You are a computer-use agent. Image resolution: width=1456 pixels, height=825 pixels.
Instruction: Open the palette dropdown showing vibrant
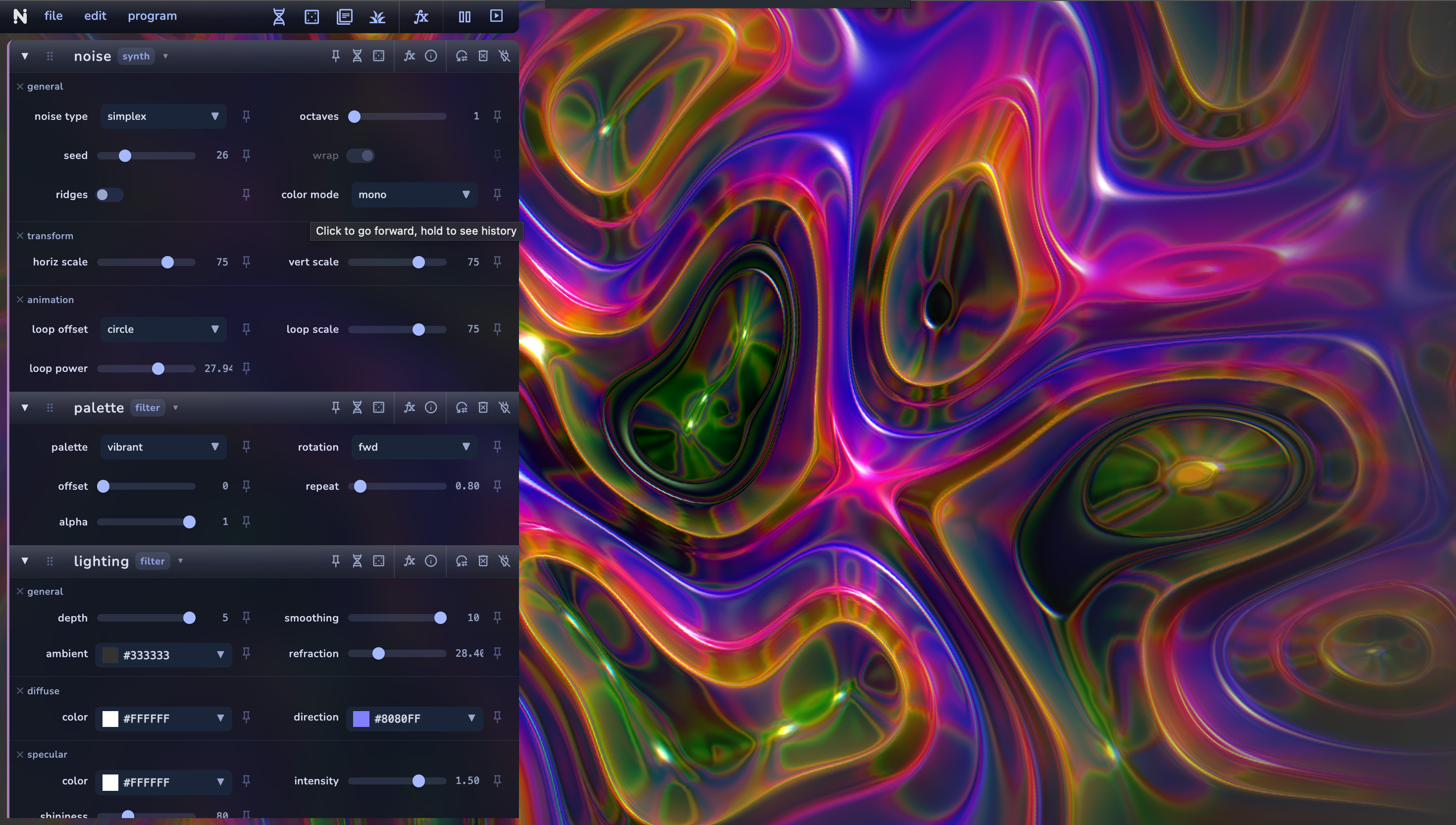163,447
